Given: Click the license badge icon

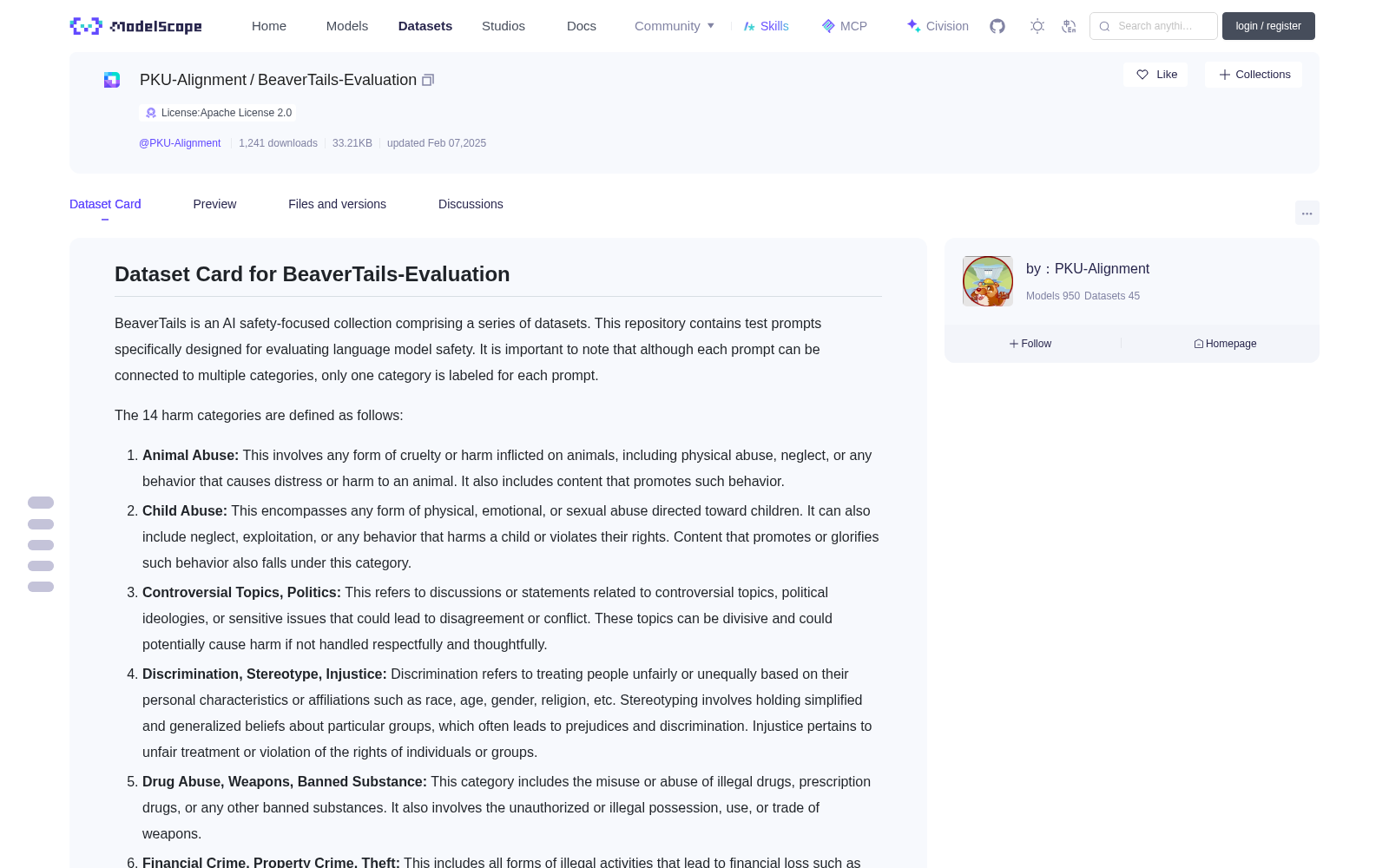Looking at the screenshot, I should pos(151,113).
